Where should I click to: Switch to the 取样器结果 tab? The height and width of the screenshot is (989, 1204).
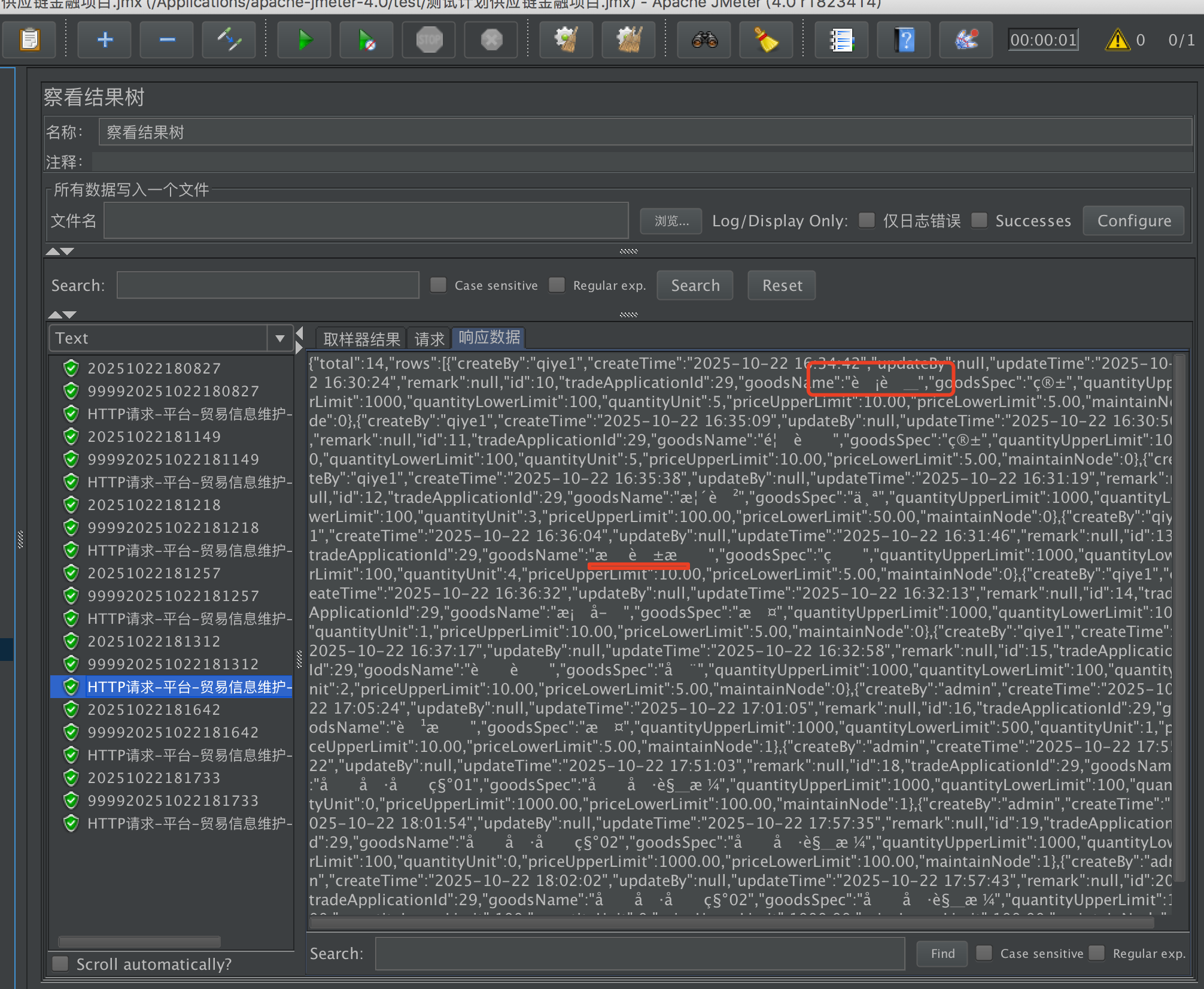(361, 339)
